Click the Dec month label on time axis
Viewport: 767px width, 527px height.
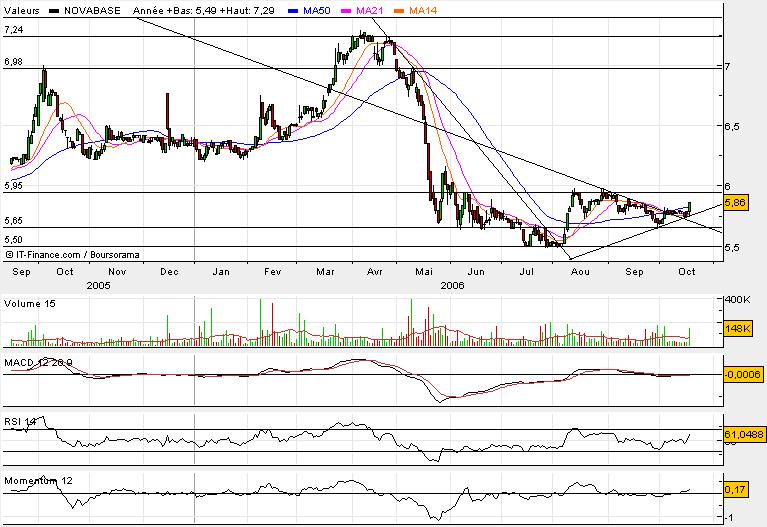(x=169, y=272)
